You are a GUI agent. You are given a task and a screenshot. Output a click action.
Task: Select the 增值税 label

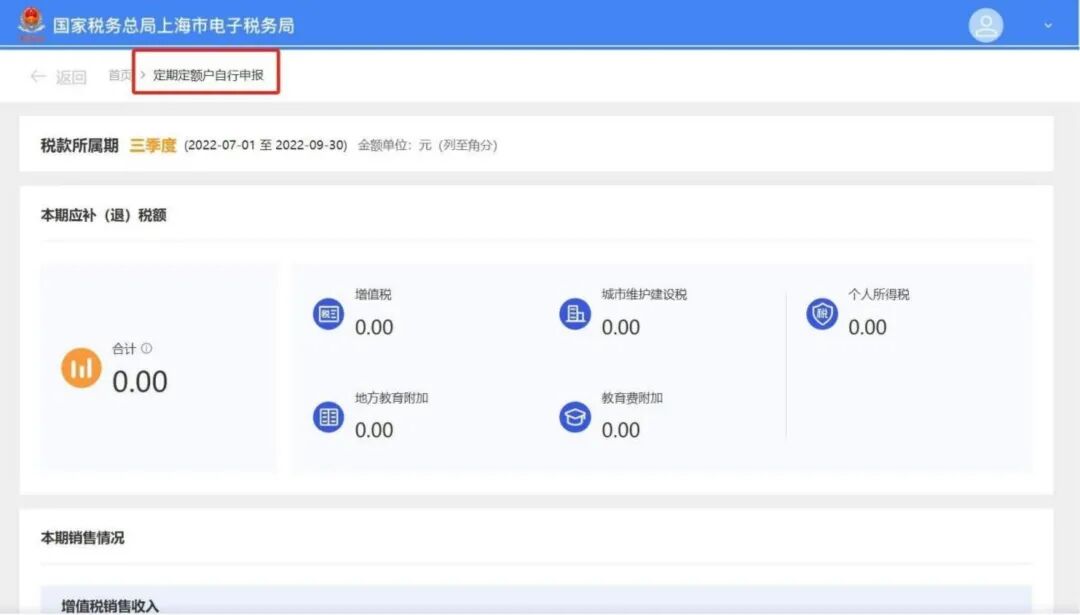pos(373,294)
